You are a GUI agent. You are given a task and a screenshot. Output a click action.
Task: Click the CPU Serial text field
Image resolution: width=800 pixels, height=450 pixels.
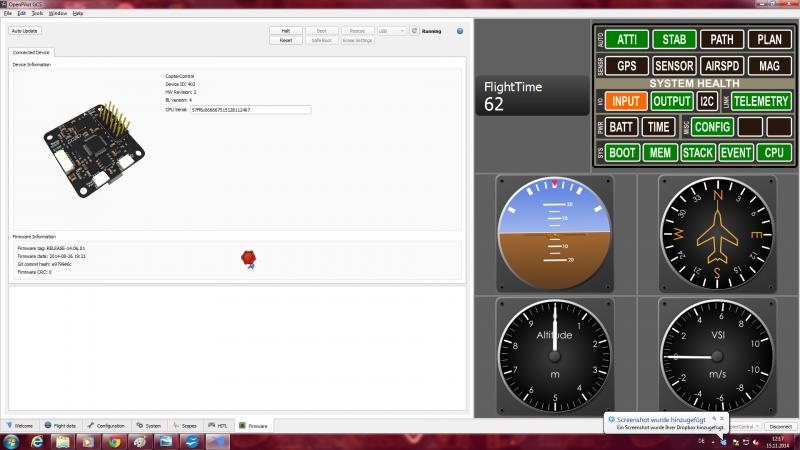(251, 110)
